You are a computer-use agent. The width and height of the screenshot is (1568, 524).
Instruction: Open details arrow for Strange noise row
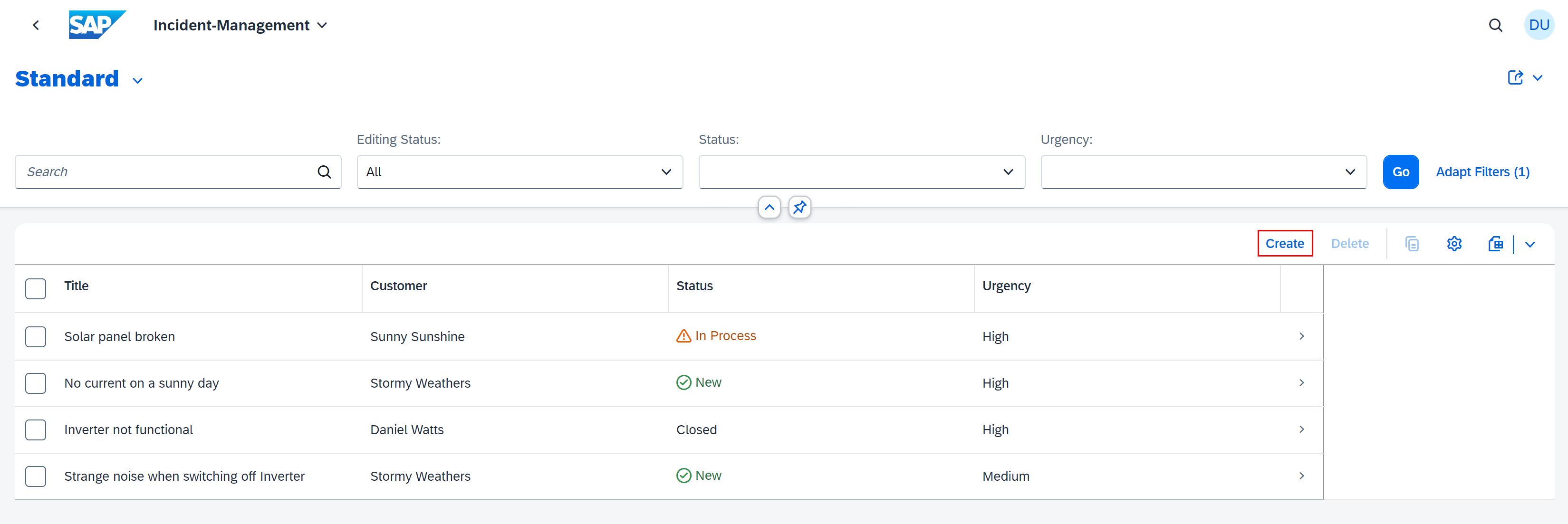tap(1301, 476)
